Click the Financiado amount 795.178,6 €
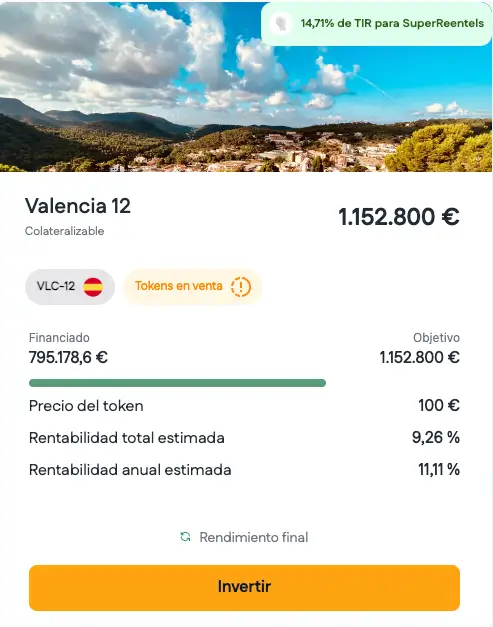Screen dimensions: 493x627 point(68,357)
